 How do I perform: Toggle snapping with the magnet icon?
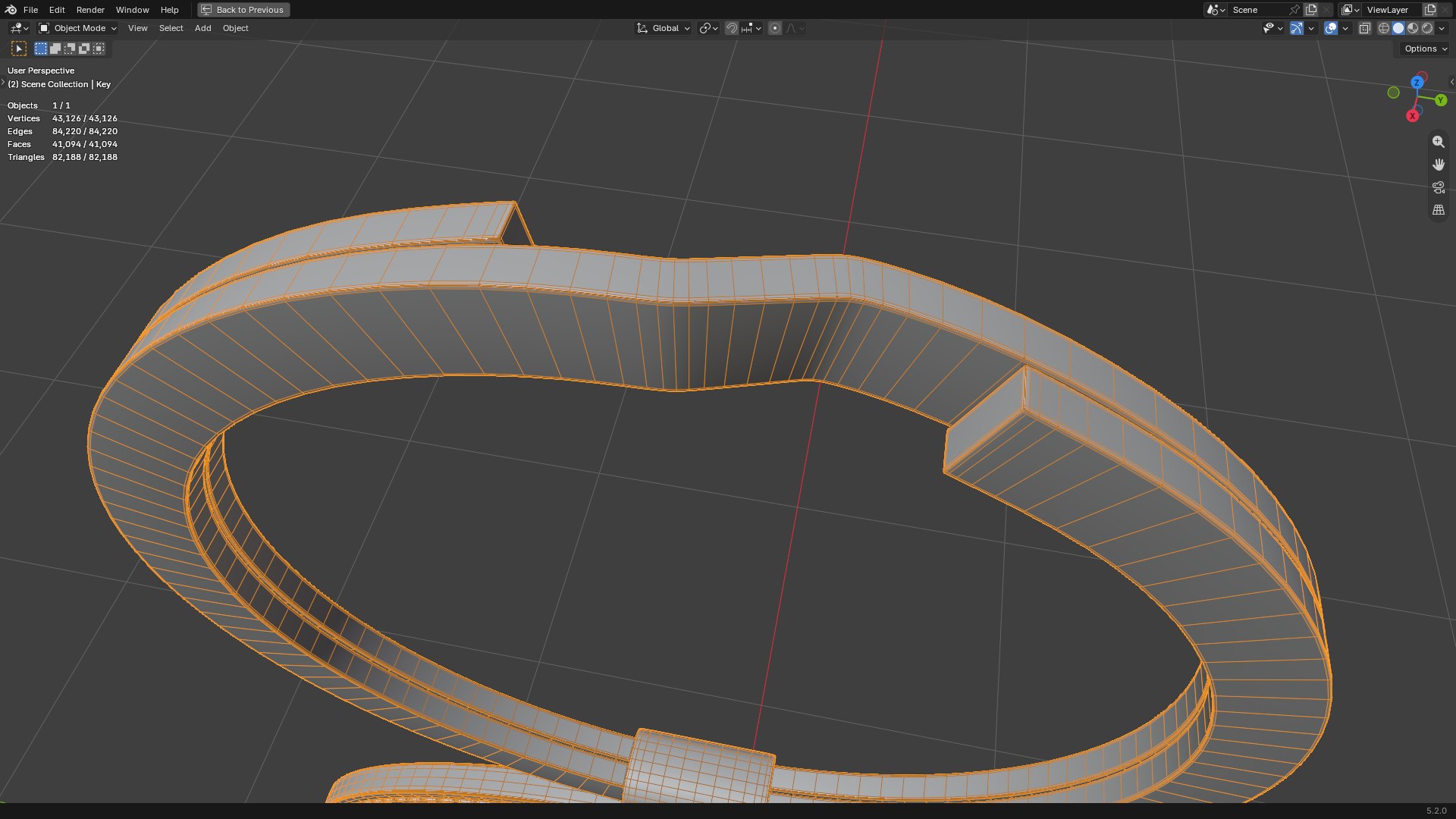[731, 28]
